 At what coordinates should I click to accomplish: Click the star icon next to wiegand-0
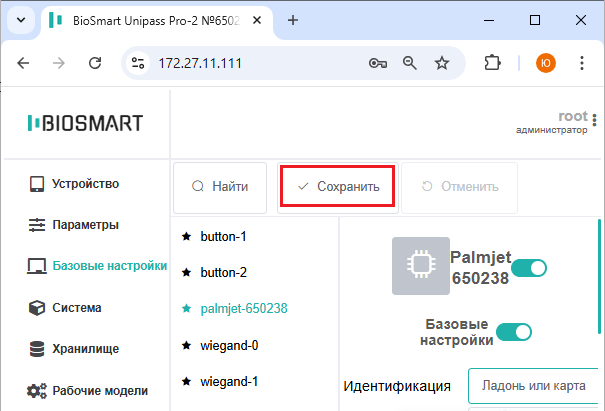(186, 345)
